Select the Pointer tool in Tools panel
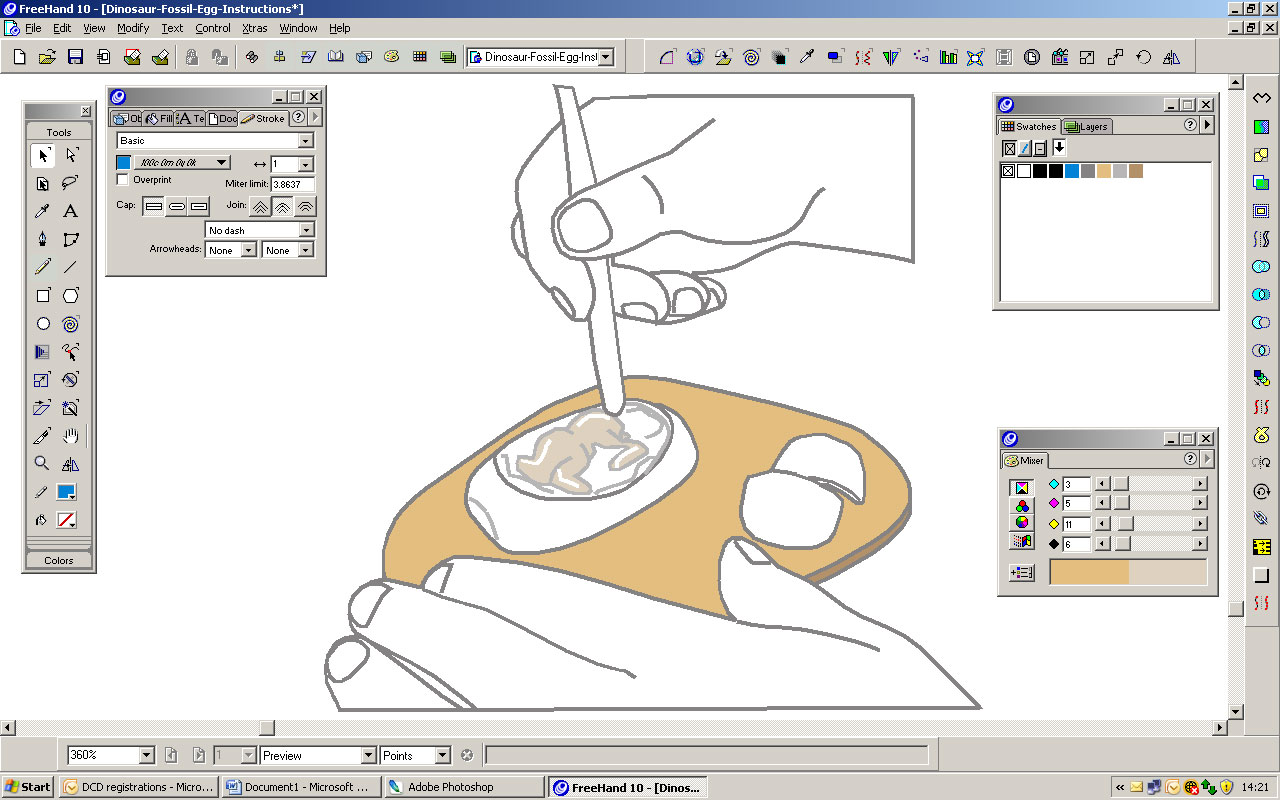The width and height of the screenshot is (1280, 800). point(43,155)
